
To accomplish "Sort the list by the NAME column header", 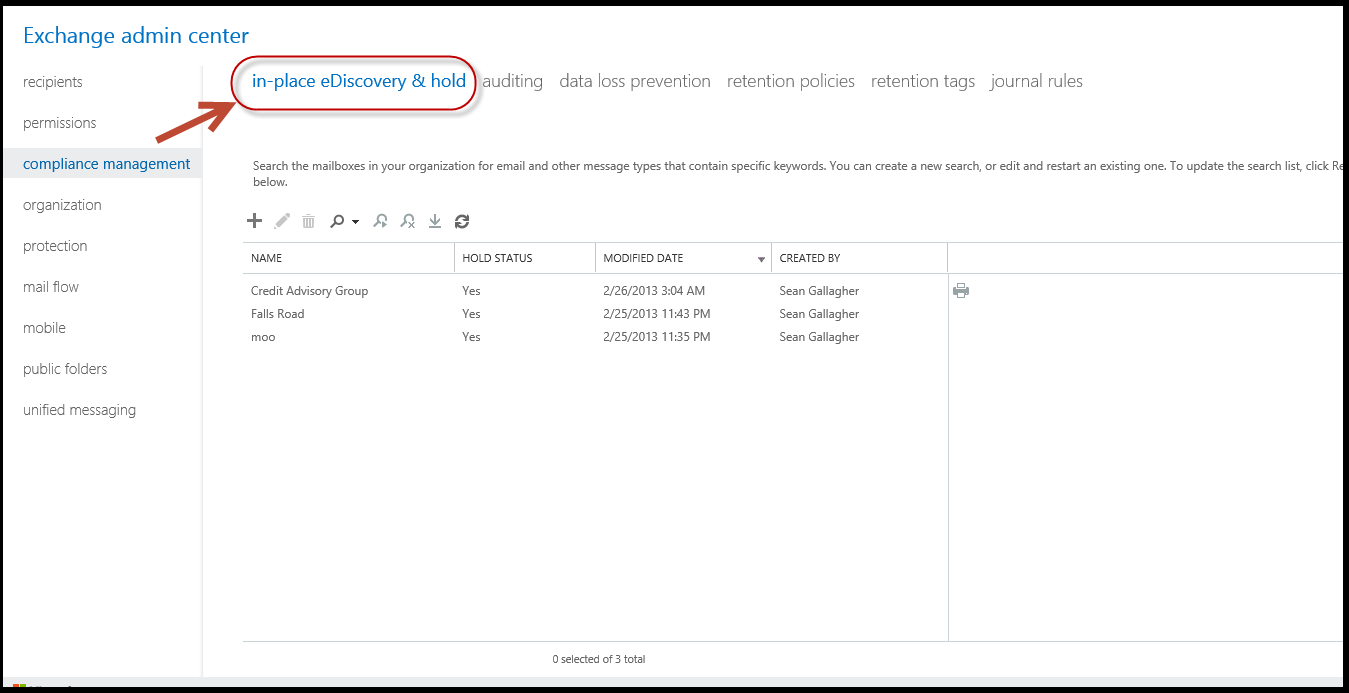I will (x=348, y=258).
